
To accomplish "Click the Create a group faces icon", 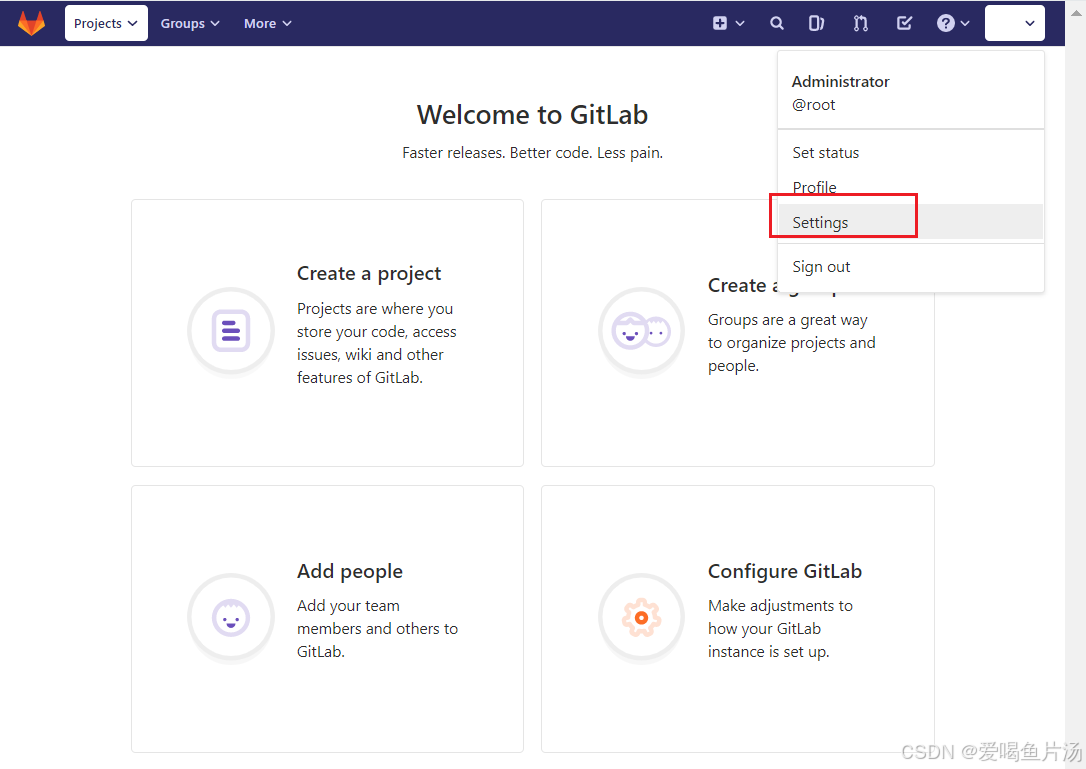I will pyautogui.click(x=641, y=330).
